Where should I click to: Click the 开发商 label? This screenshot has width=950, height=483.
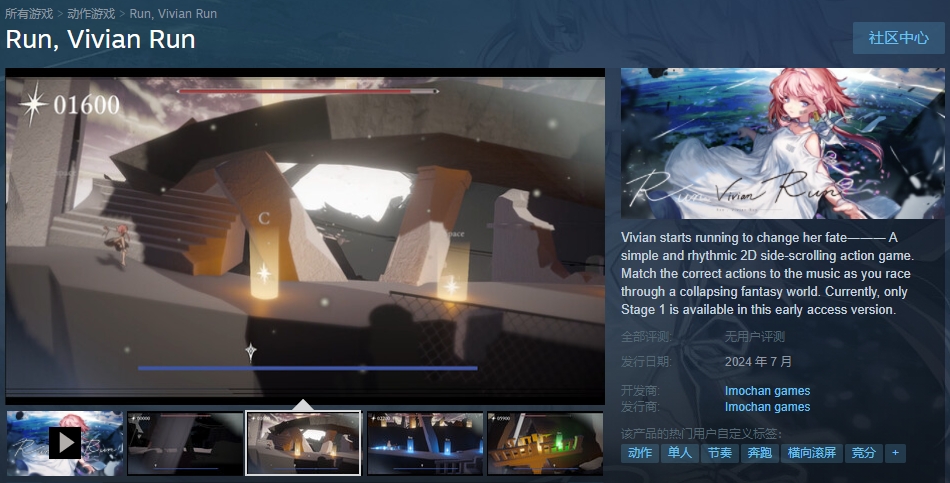640,391
